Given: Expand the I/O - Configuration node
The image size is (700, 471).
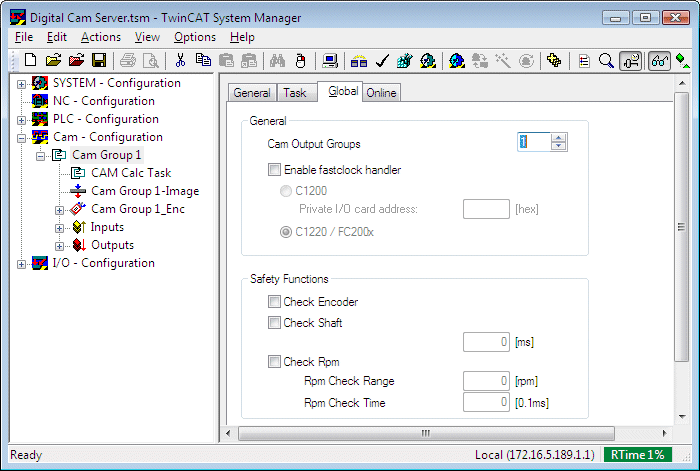Looking at the screenshot, I should (x=21, y=264).
